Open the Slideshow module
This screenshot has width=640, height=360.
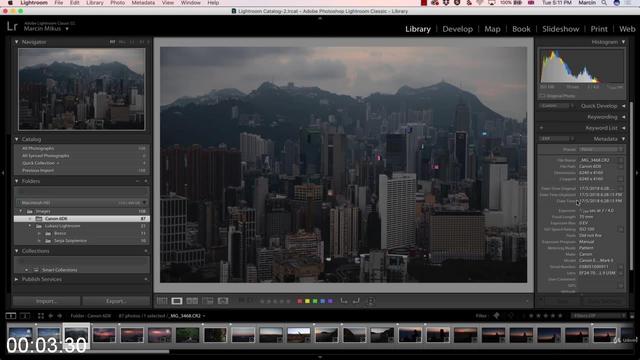pyautogui.click(x=560, y=29)
